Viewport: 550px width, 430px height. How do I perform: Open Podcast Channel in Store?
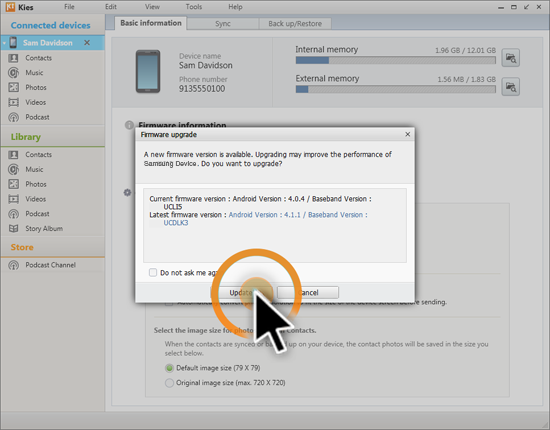click(x=50, y=265)
